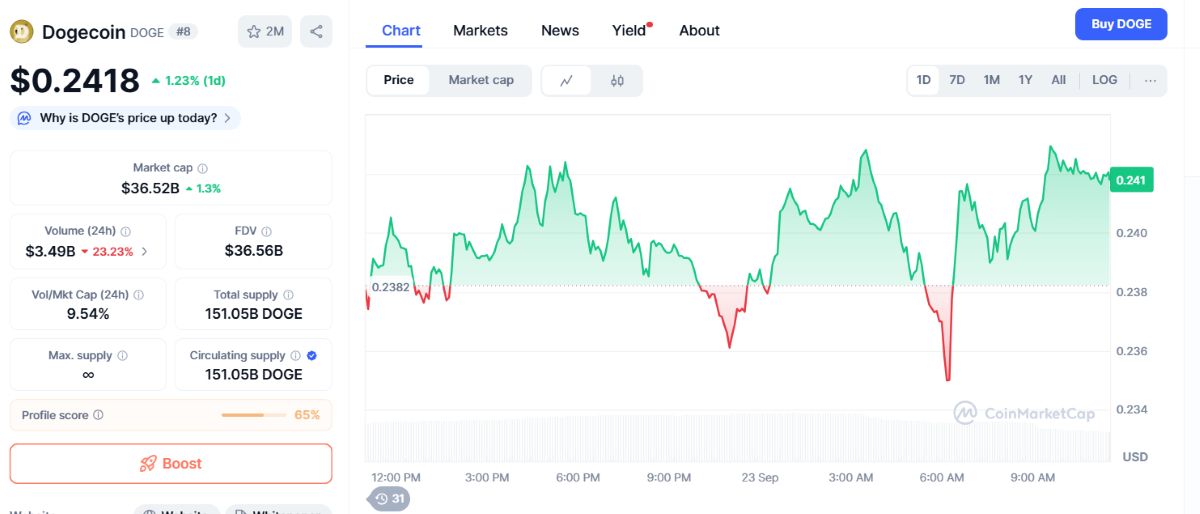Show Circulating supply info icon
The width and height of the screenshot is (1200, 514).
pyautogui.click(x=296, y=355)
